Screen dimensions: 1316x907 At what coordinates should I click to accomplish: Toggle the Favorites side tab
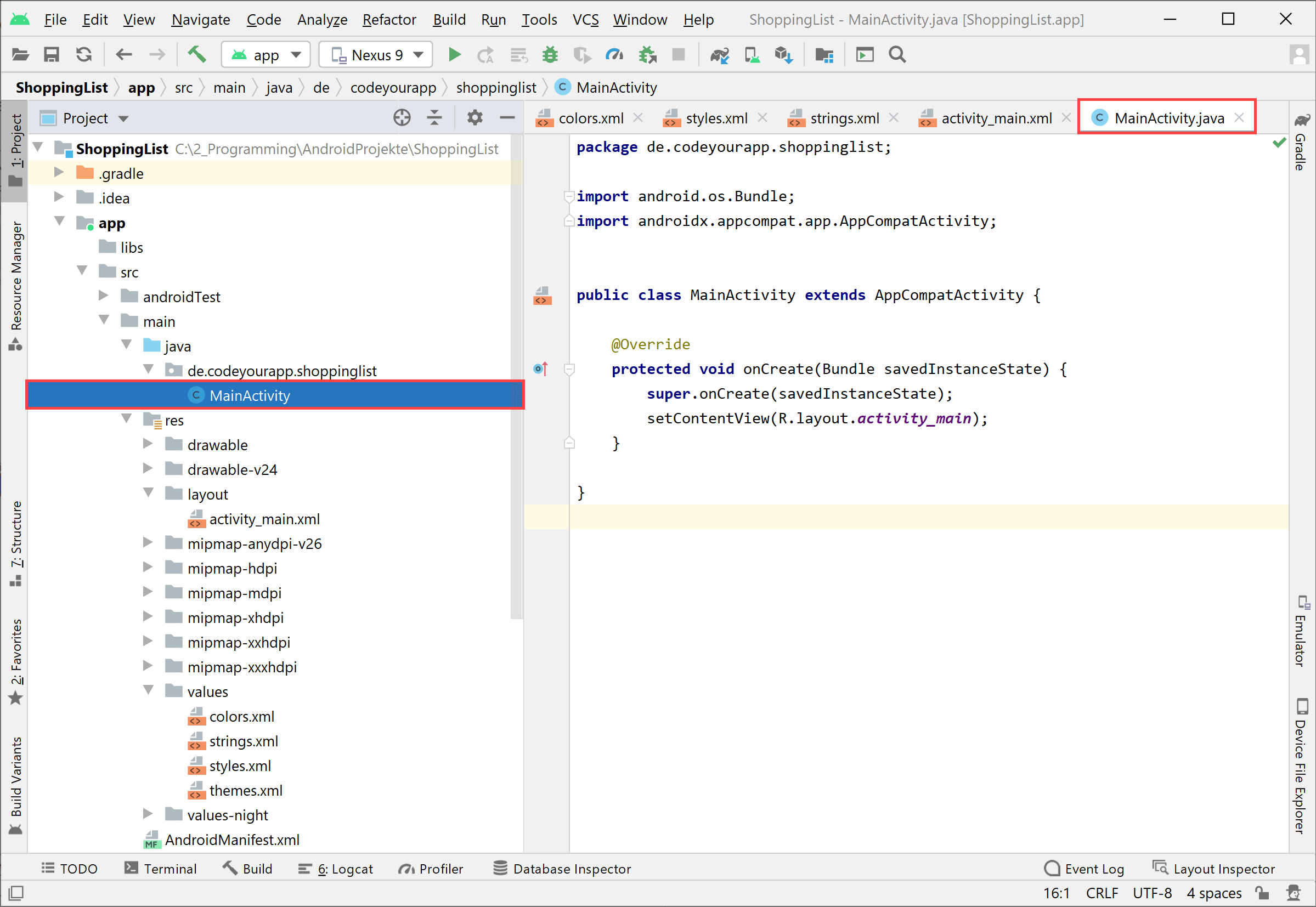tap(16, 661)
